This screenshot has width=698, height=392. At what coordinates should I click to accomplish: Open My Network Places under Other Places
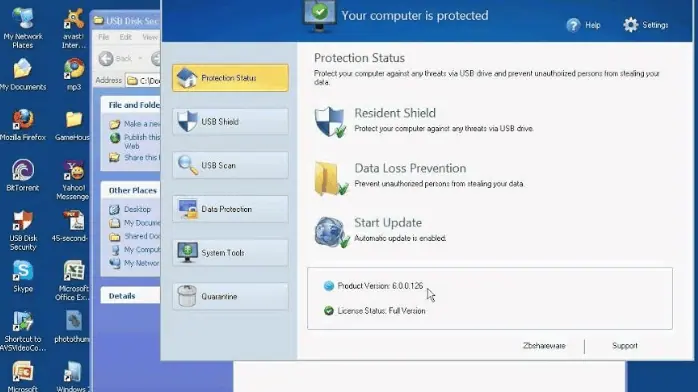coord(135,263)
